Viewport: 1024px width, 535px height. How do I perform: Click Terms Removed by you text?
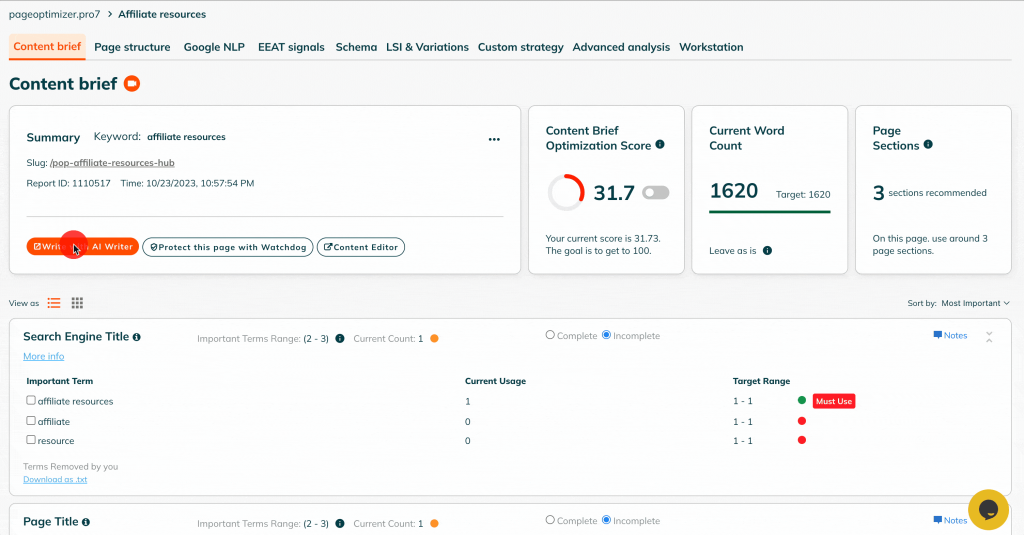pos(71,466)
